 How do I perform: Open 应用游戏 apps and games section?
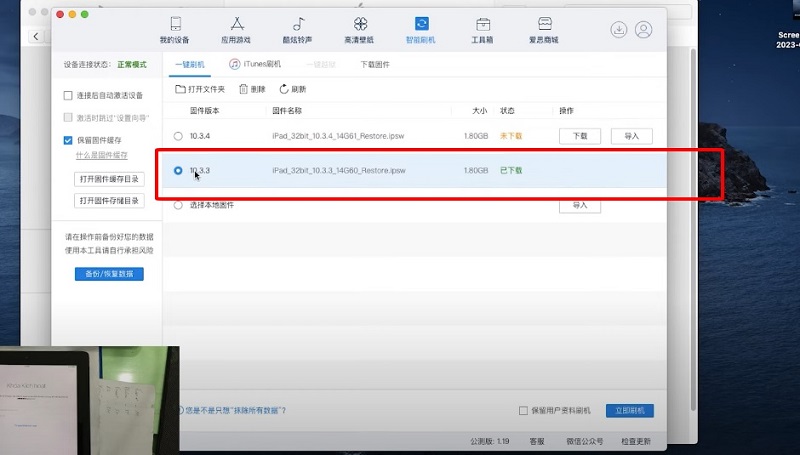(236, 30)
